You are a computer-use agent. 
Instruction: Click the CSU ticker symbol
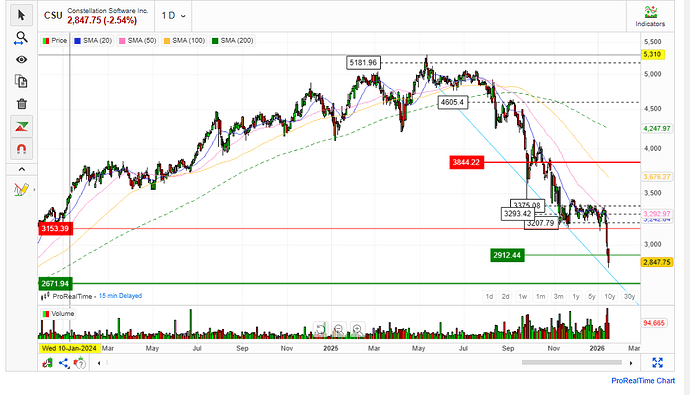(x=53, y=16)
